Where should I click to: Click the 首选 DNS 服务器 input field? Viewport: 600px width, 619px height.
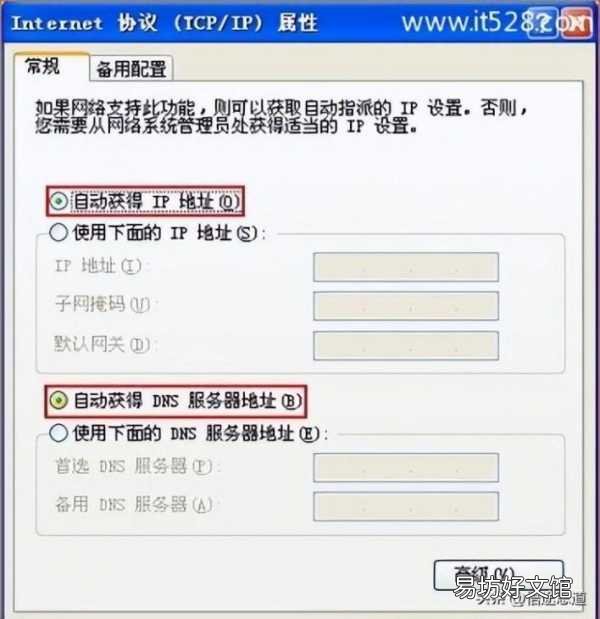[x=406, y=467]
